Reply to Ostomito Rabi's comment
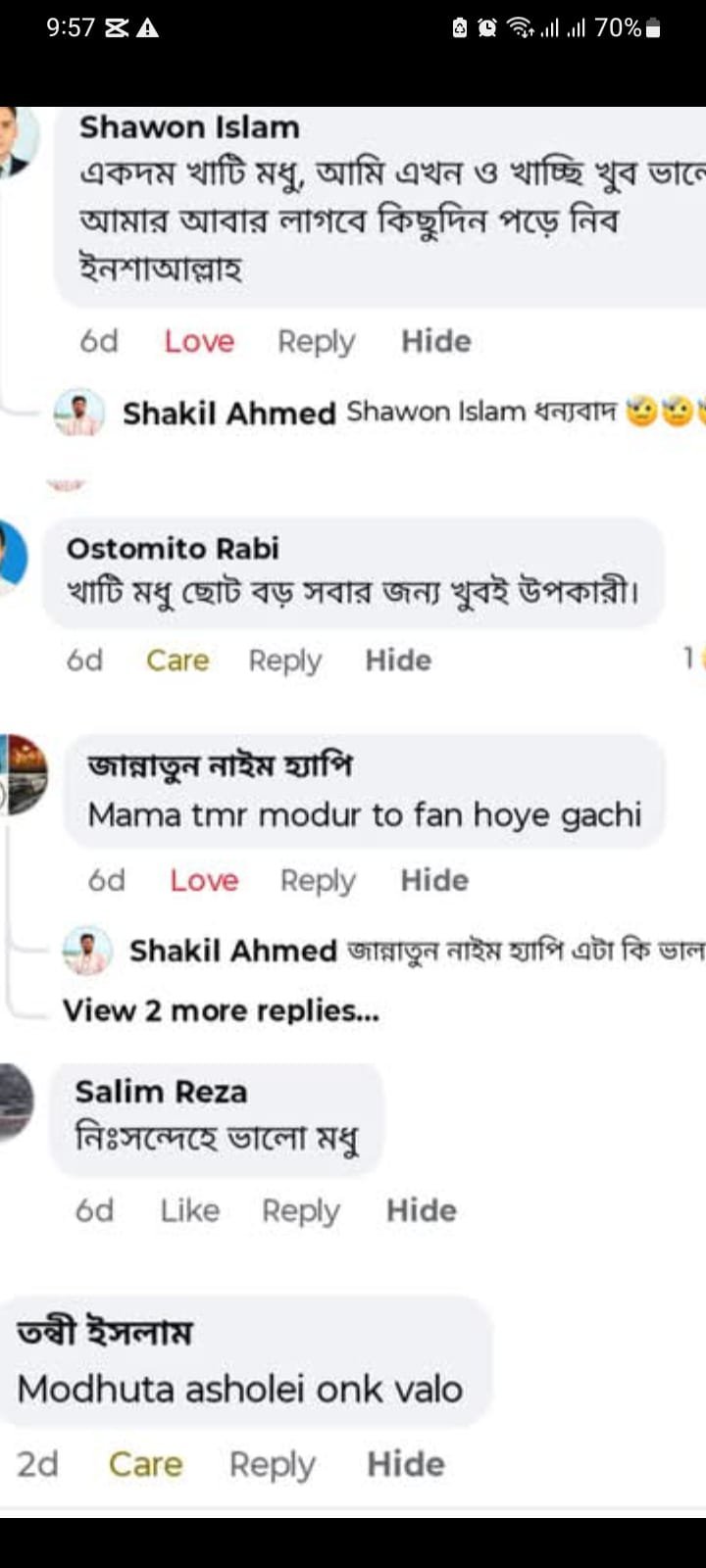Viewport: 706px width, 1568px height. pos(284,661)
